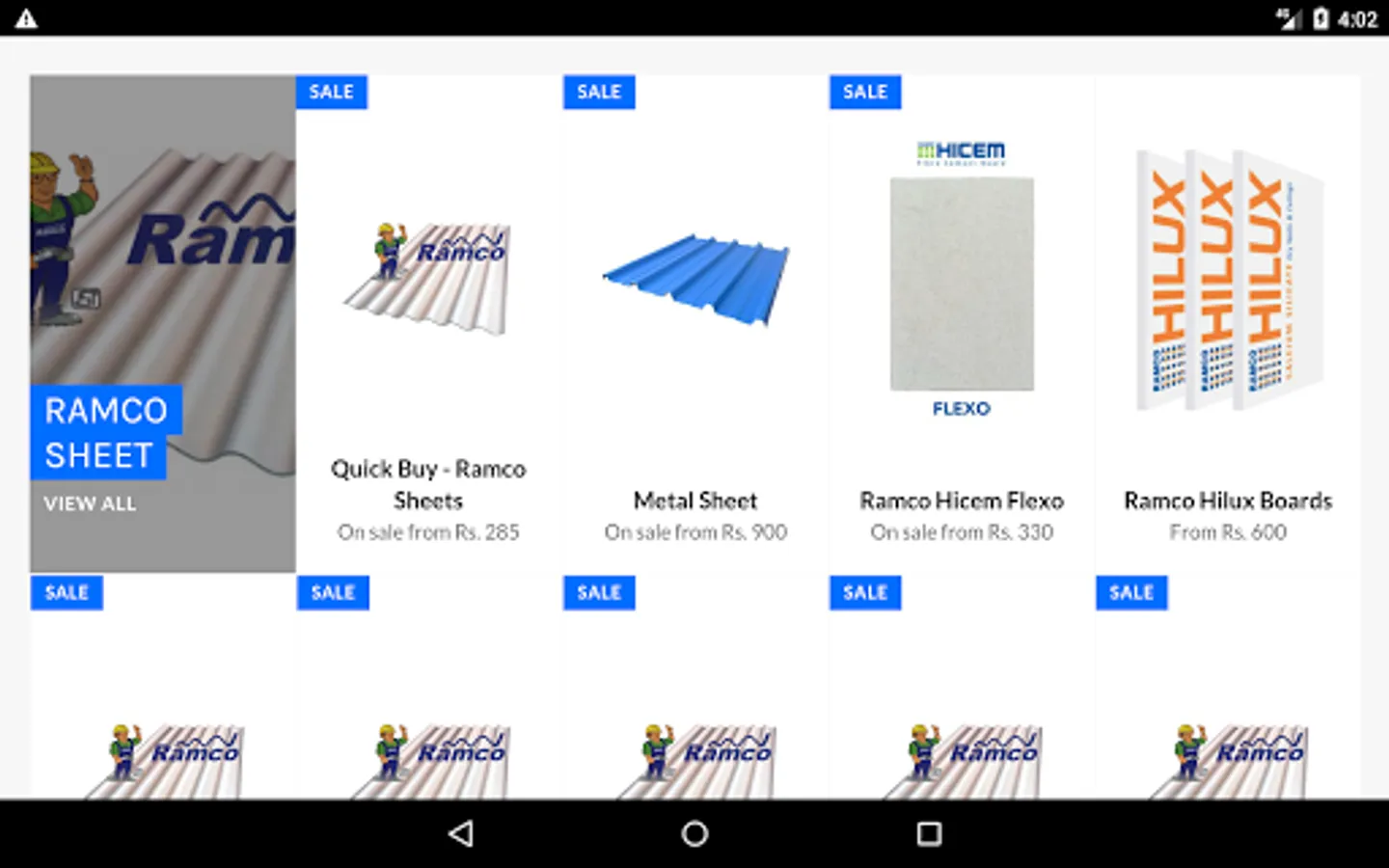The width and height of the screenshot is (1389, 868).
Task: Tap the Android back navigation icon
Action: pyautogui.click(x=461, y=833)
